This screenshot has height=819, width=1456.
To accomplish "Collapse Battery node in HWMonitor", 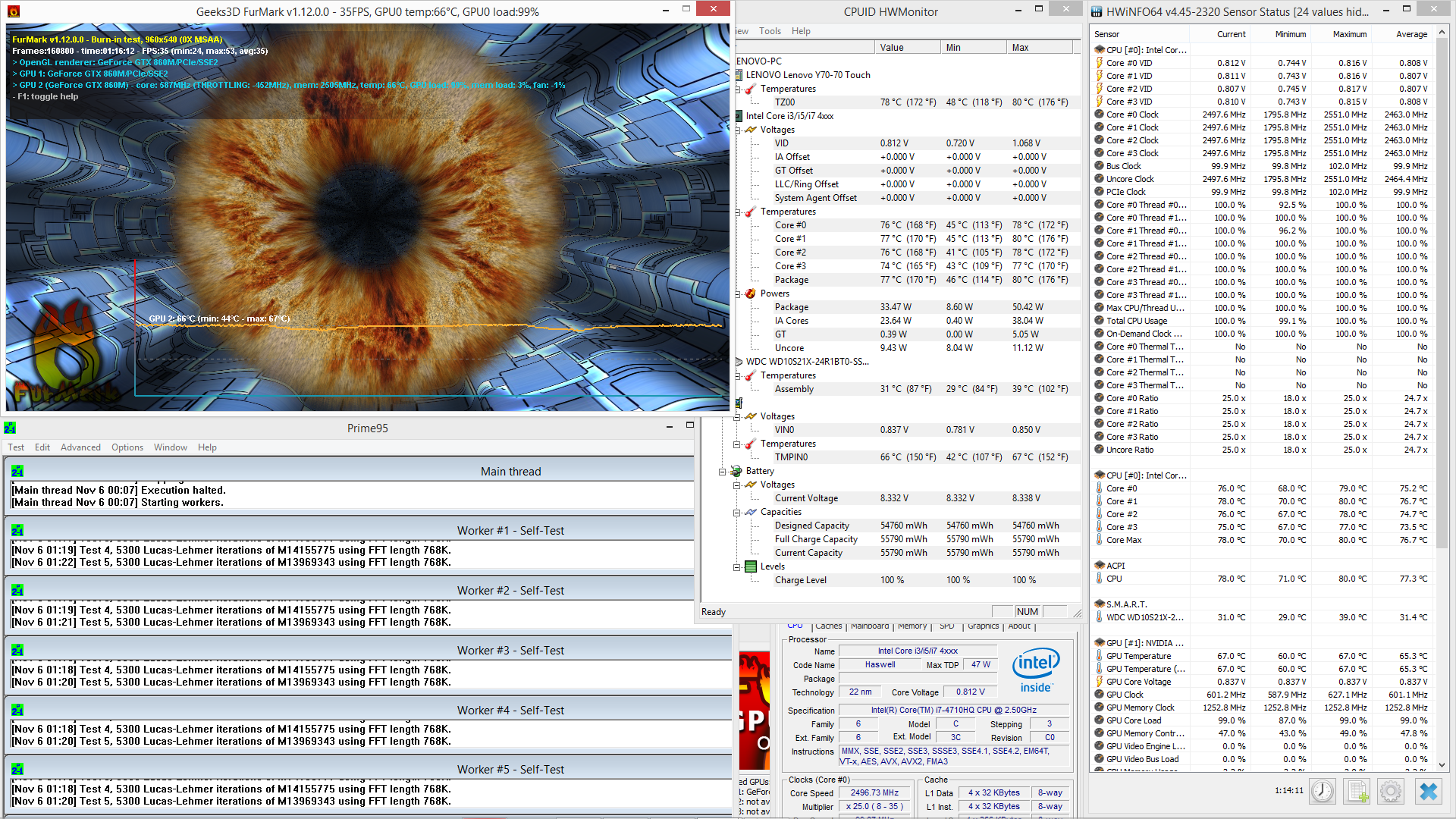I will (722, 471).
